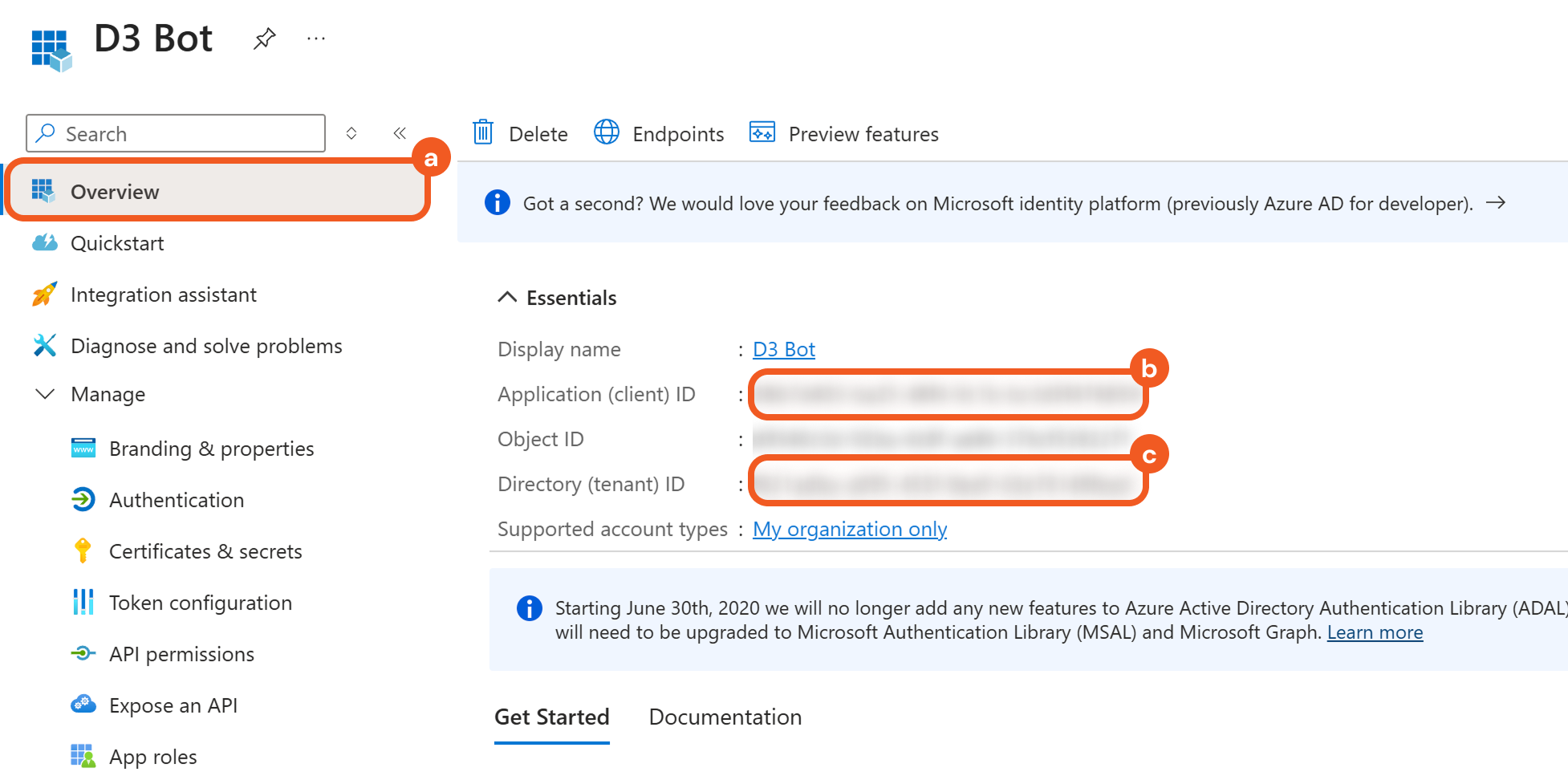Open Diagnose and solve problems
Screen dimensions: 1568x784
pyautogui.click(x=206, y=346)
